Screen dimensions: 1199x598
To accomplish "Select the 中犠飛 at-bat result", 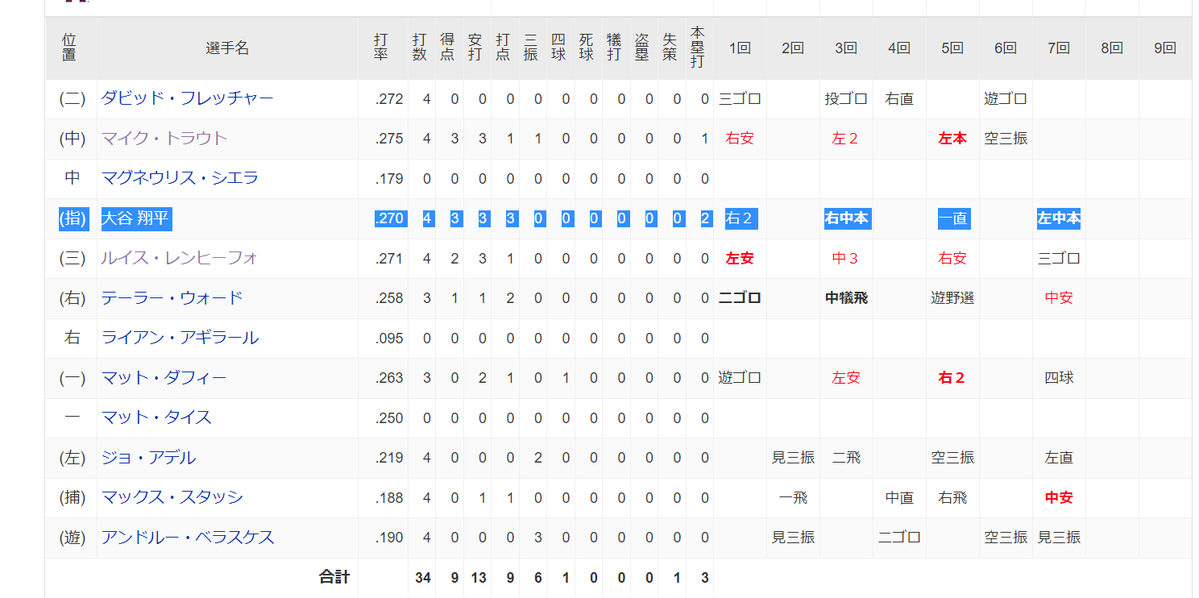I will [x=846, y=298].
